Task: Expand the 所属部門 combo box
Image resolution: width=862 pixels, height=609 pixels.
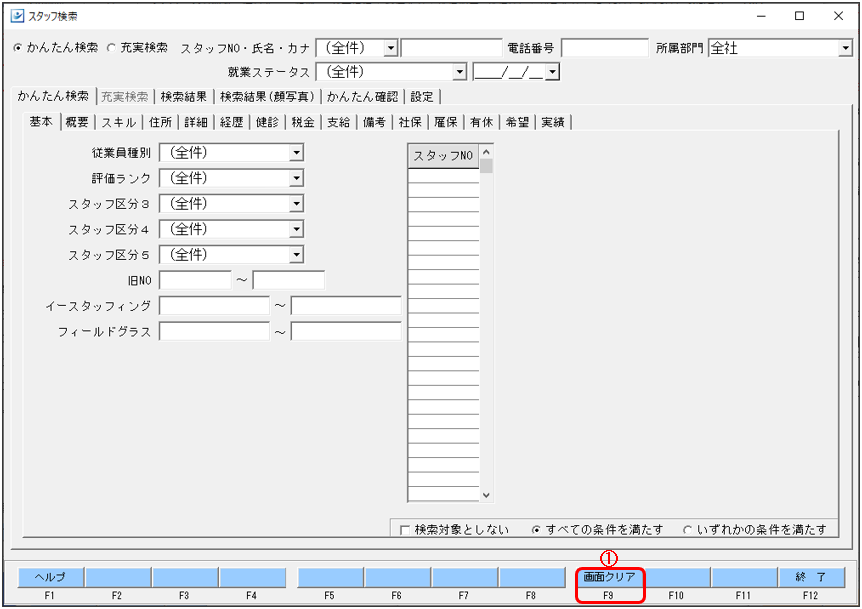Action: pos(846,48)
